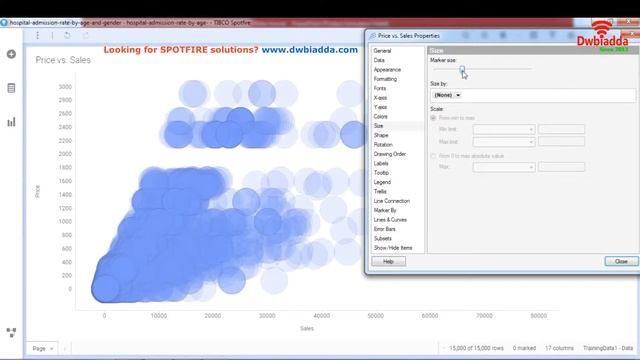Select Data in the properties list
The image size is (640, 360).
click(379, 60)
